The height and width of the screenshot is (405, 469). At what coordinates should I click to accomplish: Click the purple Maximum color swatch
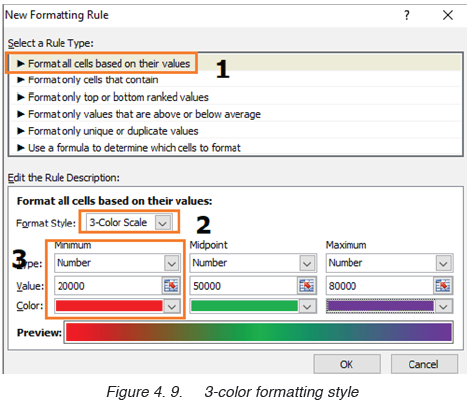381,306
